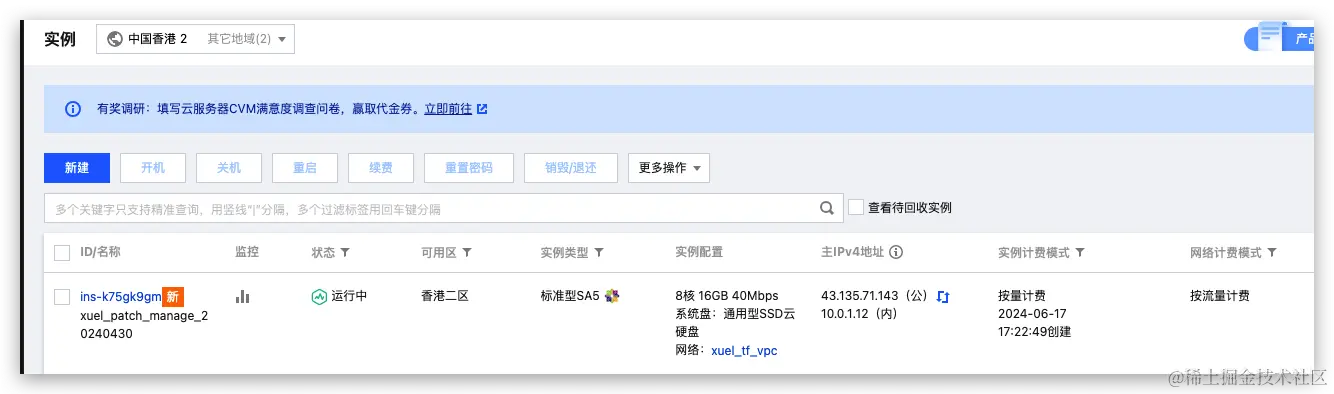
Task: Click the 运行中 status icon
Action: click(x=319, y=297)
